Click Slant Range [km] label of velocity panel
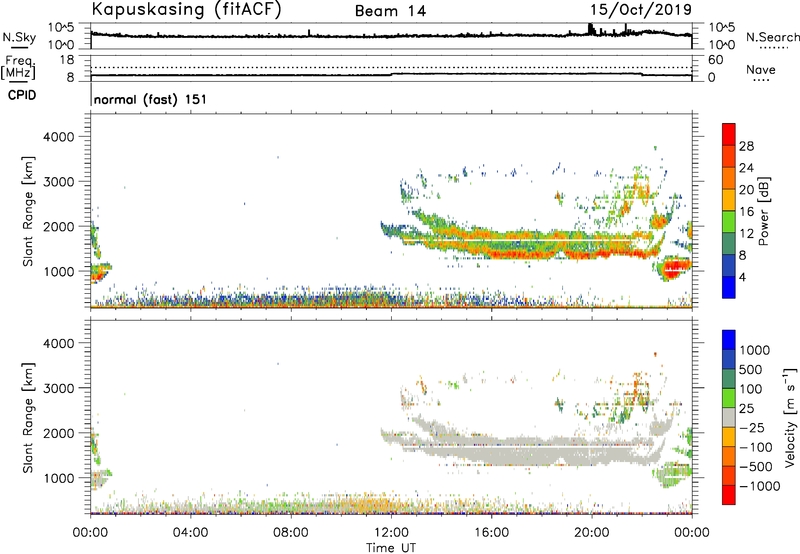 pyautogui.click(x=28, y=418)
